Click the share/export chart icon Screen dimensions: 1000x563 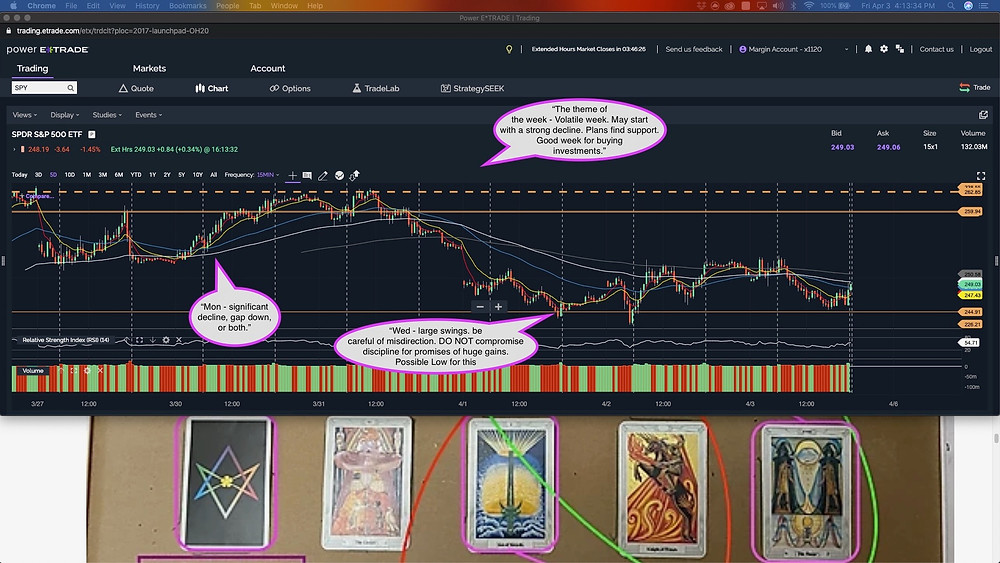point(355,175)
